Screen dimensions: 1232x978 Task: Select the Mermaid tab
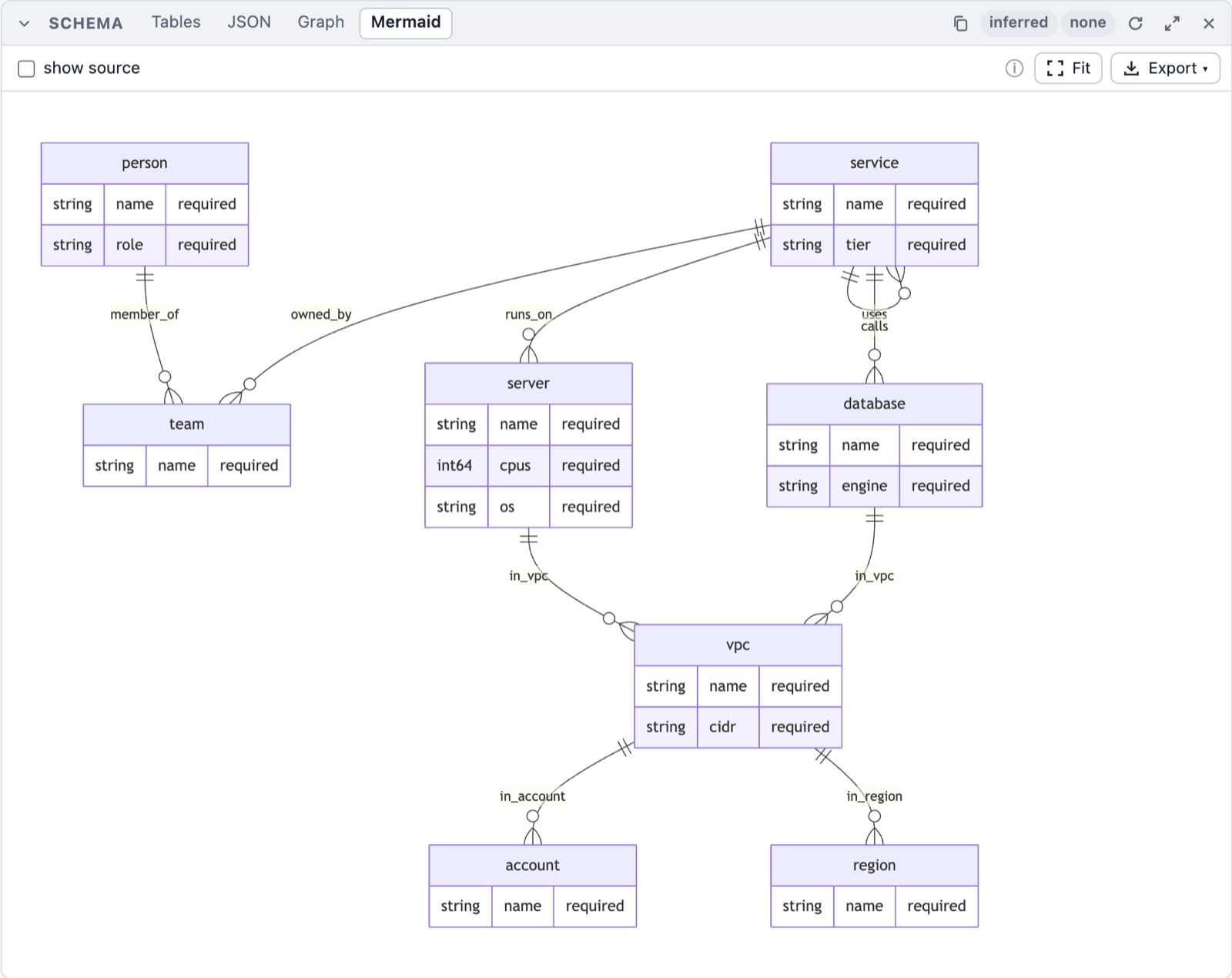coord(406,22)
